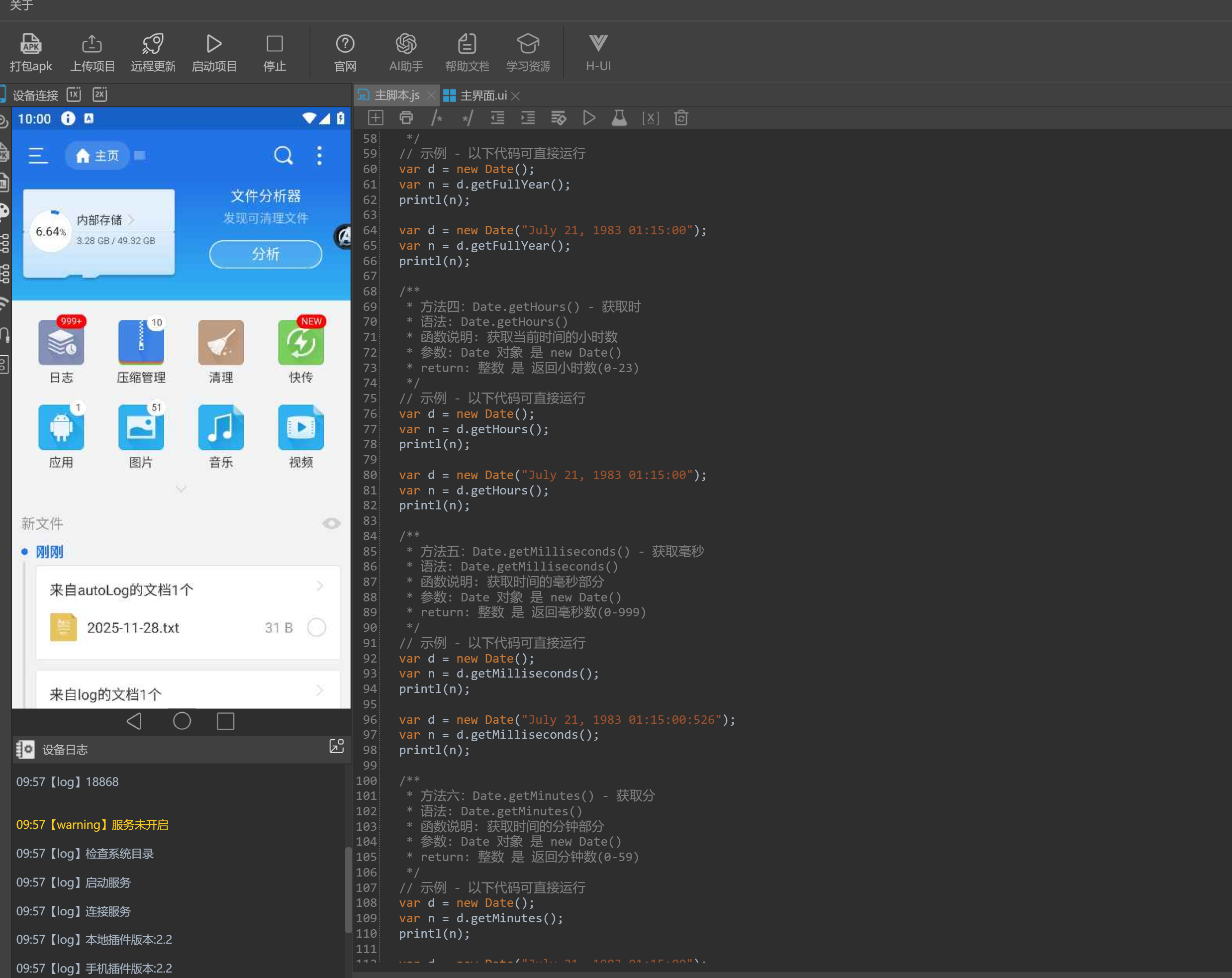The height and width of the screenshot is (978, 1232).
Task: Click the run script triangle in editor toolbar
Action: (588, 118)
